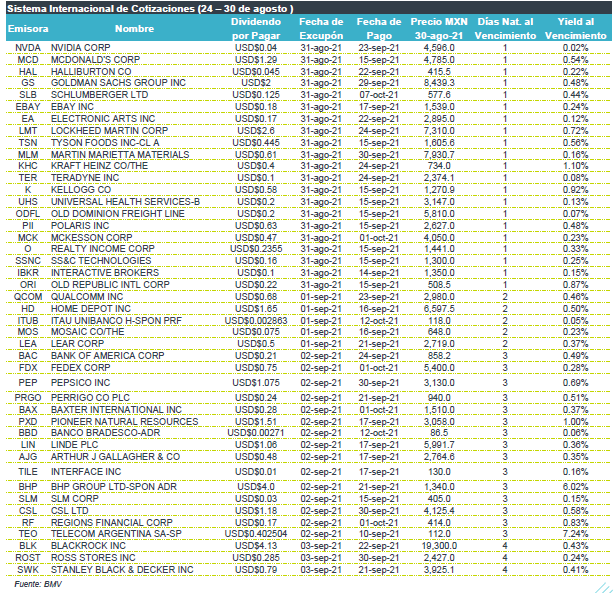Image resolution: width=616 pixels, height=593 pixels.
Task: Select 'UNIVERSAL HEALTH SERVICES-B' cell
Action: tap(125, 202)
